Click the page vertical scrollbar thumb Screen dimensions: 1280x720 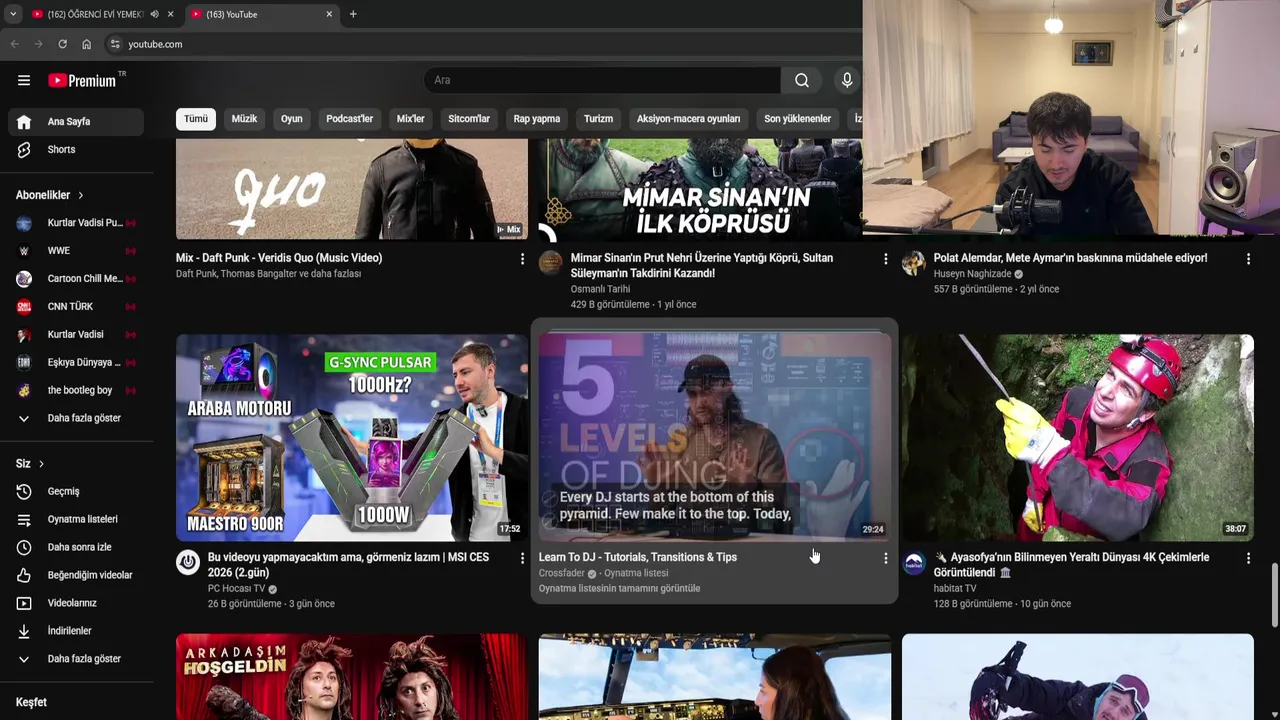pyautogui.click(x=1274, y=593)
